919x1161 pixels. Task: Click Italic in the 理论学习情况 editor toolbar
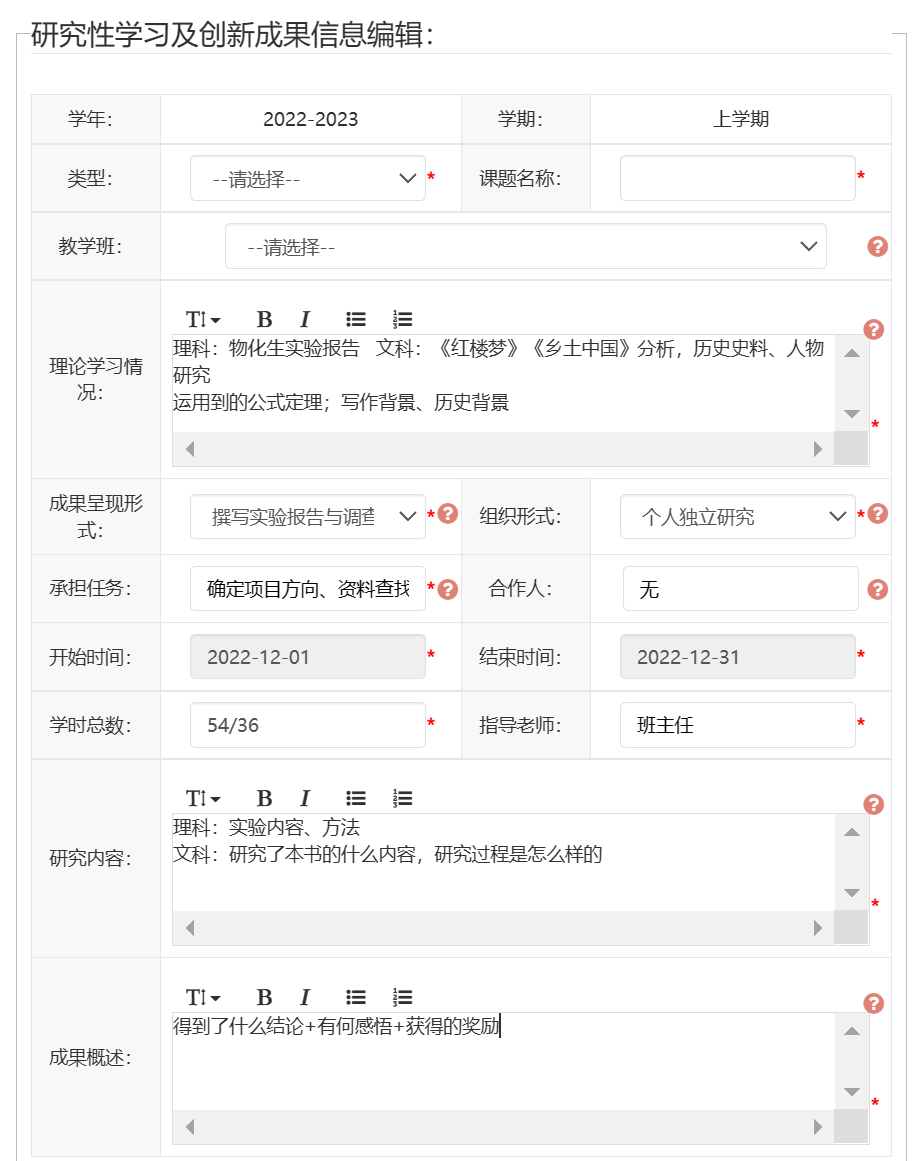(x=304, y=319)
